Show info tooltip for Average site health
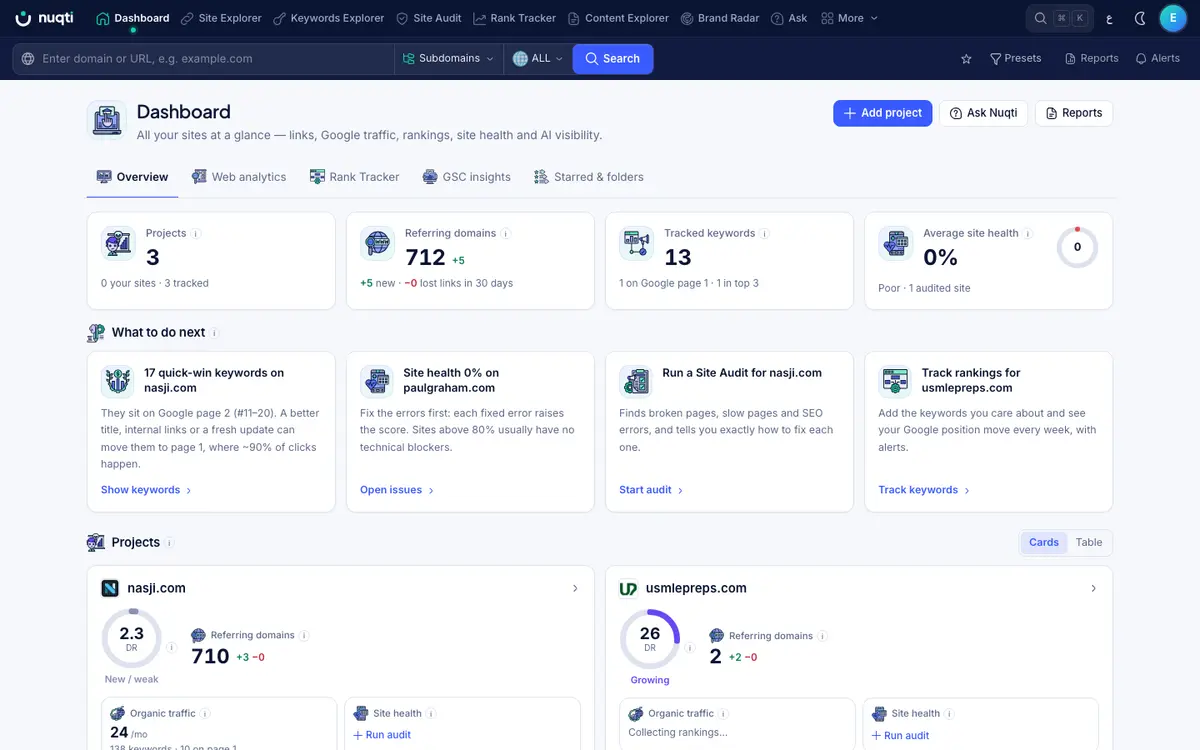 pos(1028,234)
